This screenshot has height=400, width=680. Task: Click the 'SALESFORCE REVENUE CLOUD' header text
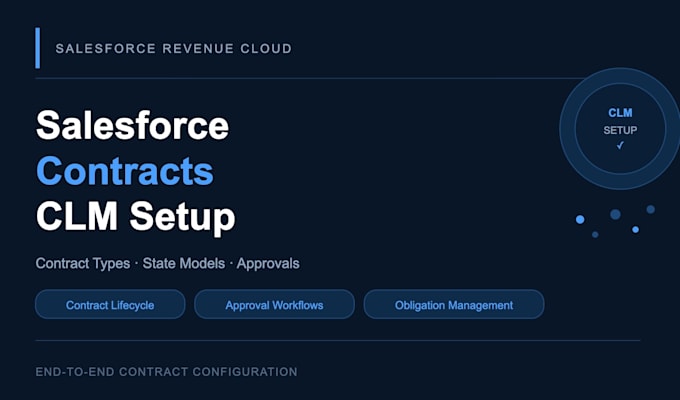tap(173, 48)
